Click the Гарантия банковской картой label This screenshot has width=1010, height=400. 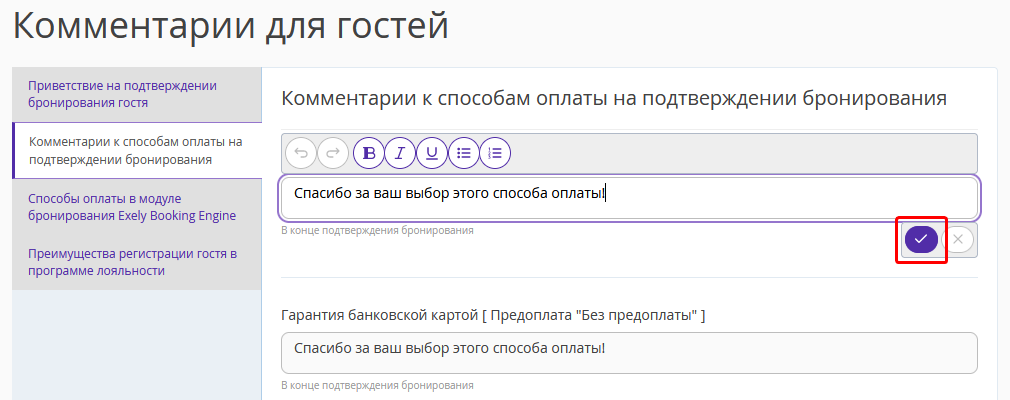(x=493, y=316)
